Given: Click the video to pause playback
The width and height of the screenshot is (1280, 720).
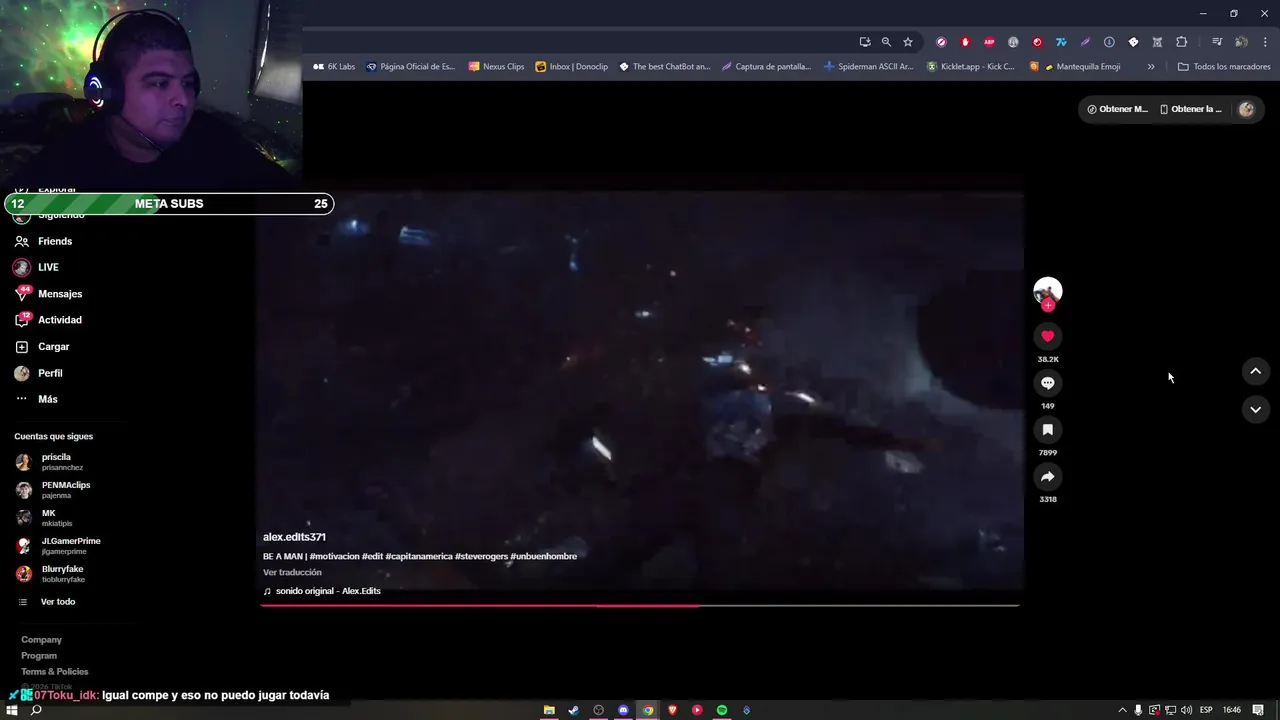Looking at the screenshot, I should (640, 390).
